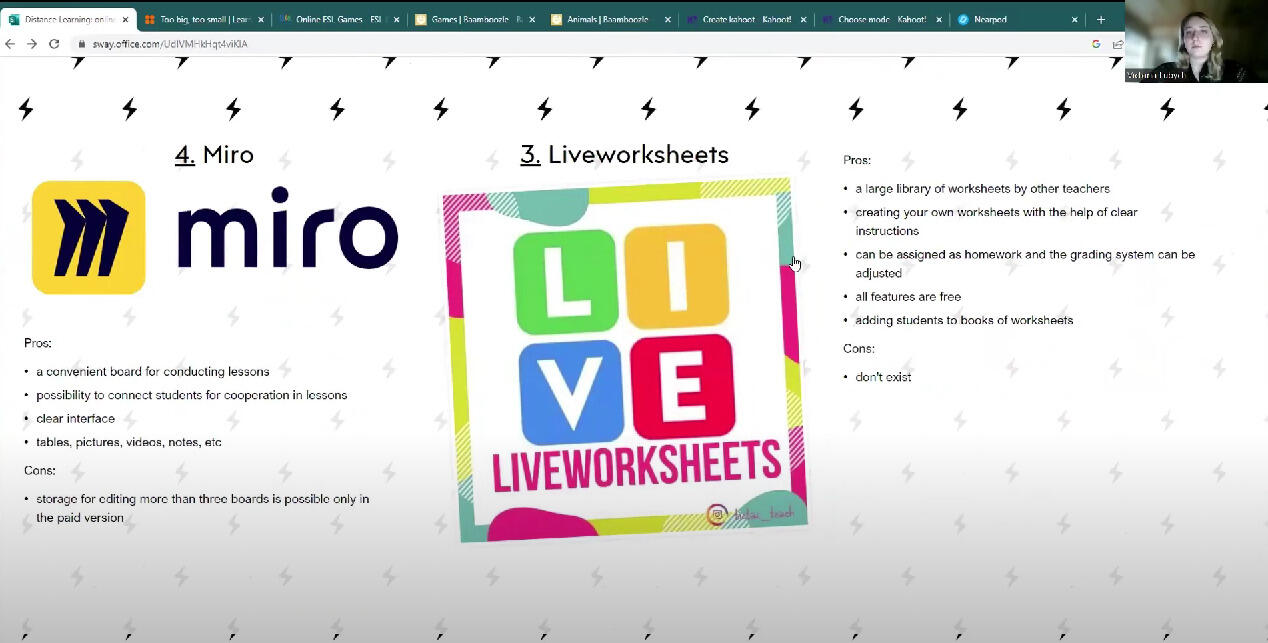Image resolution: width=1268 pixels, height=643 pixels.
Task: Close the Create kahoot tab
Action: [803, 19]
